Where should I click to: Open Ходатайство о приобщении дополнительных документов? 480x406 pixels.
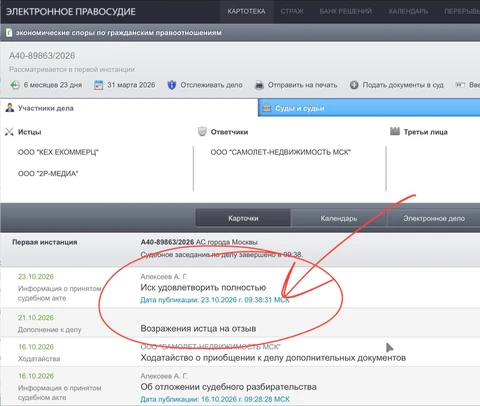(x=273, y=358)
